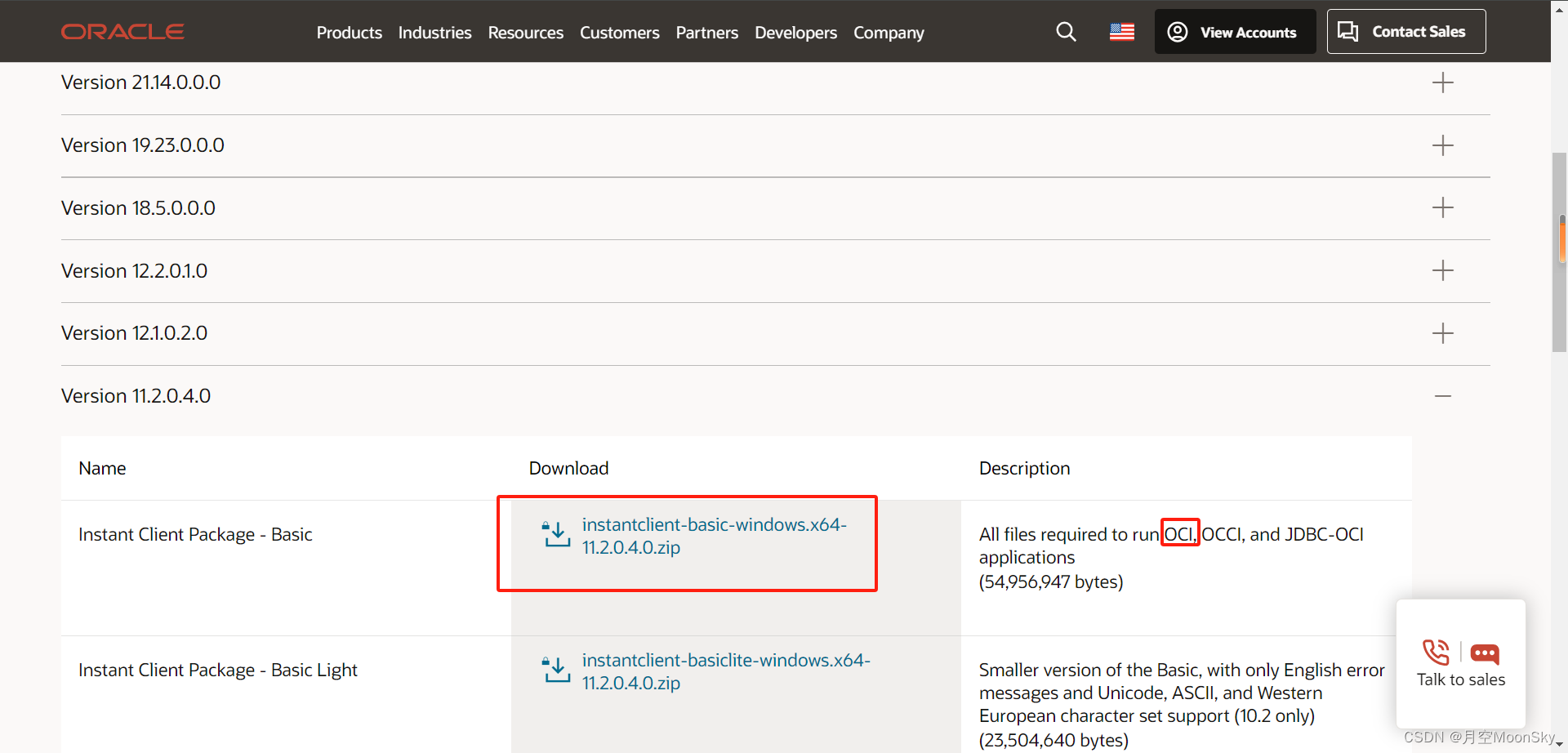Click the Name column header
This screenshot has height=753, width=1568.
tap(102, 468)
